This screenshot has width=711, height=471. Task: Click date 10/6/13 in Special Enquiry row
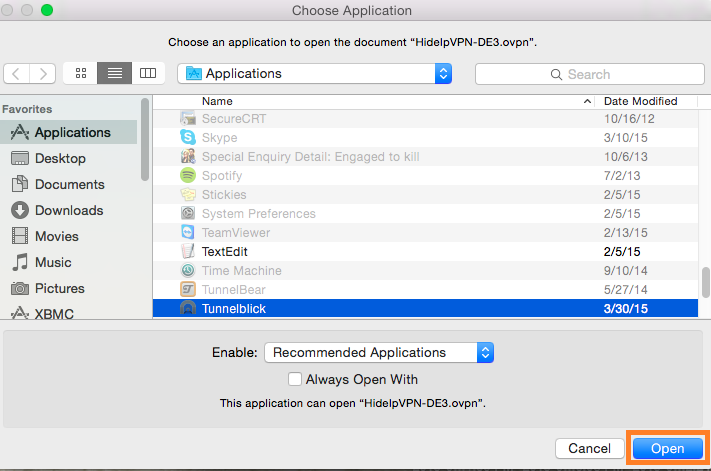(626, 156)
